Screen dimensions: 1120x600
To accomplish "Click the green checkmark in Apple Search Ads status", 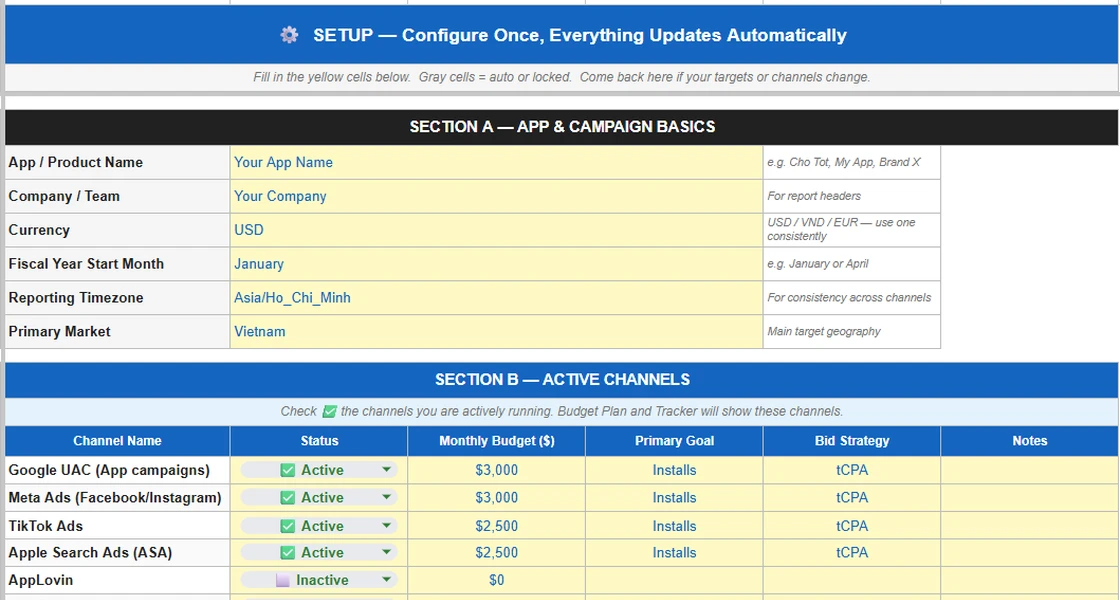I will click(x=287, y=553).
